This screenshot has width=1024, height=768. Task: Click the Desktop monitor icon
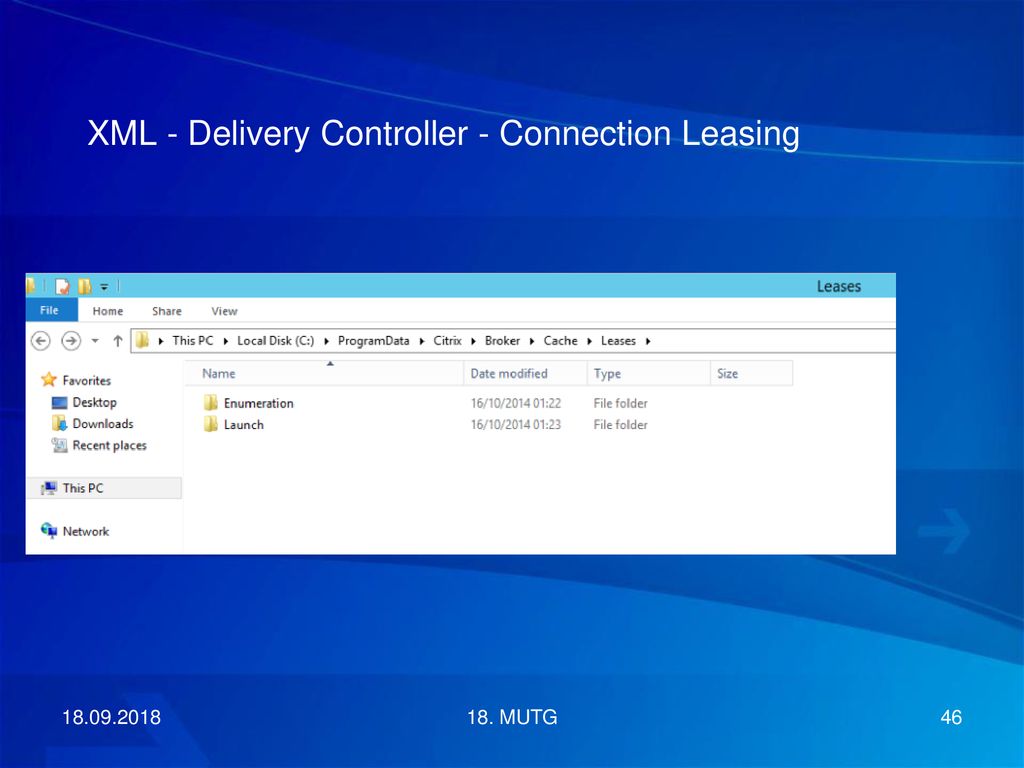click(x=59, y=403)
